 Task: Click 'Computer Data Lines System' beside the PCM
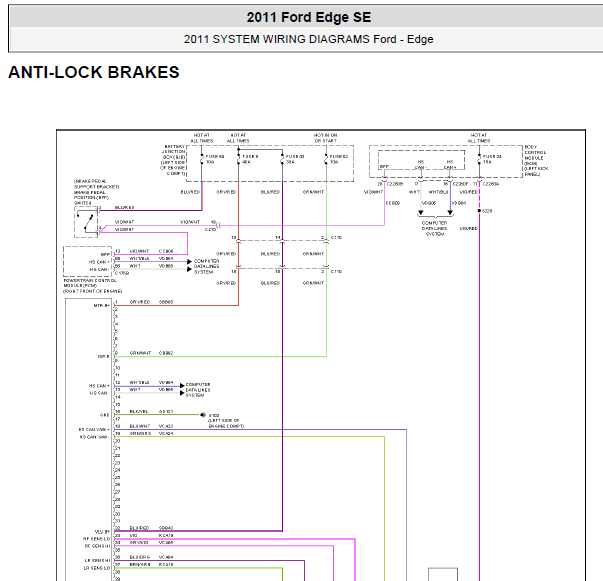pos(207,266)
